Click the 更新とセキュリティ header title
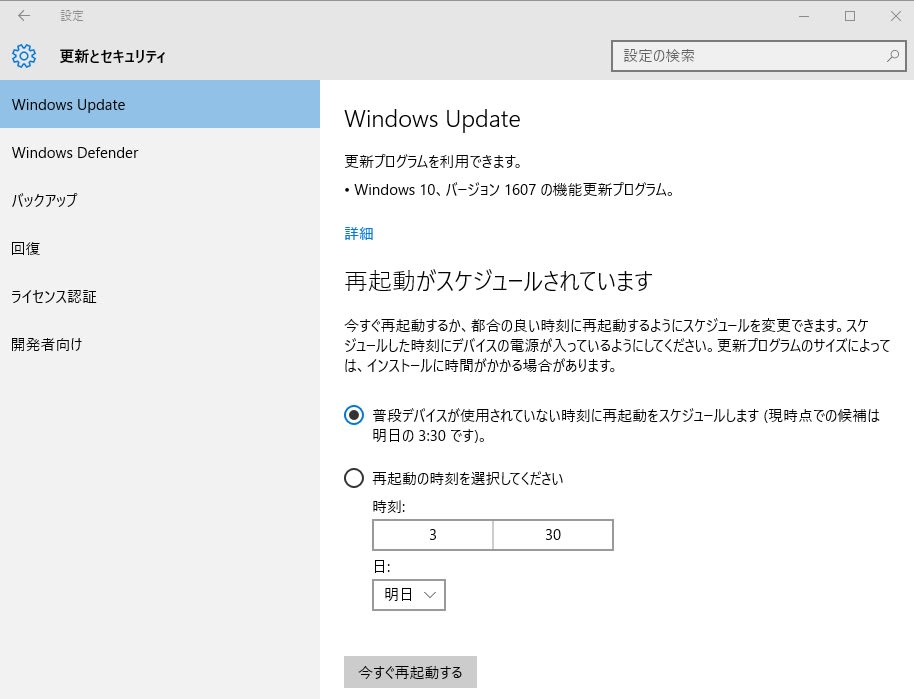This screenshot has width=914, height=699. (113, 56)
